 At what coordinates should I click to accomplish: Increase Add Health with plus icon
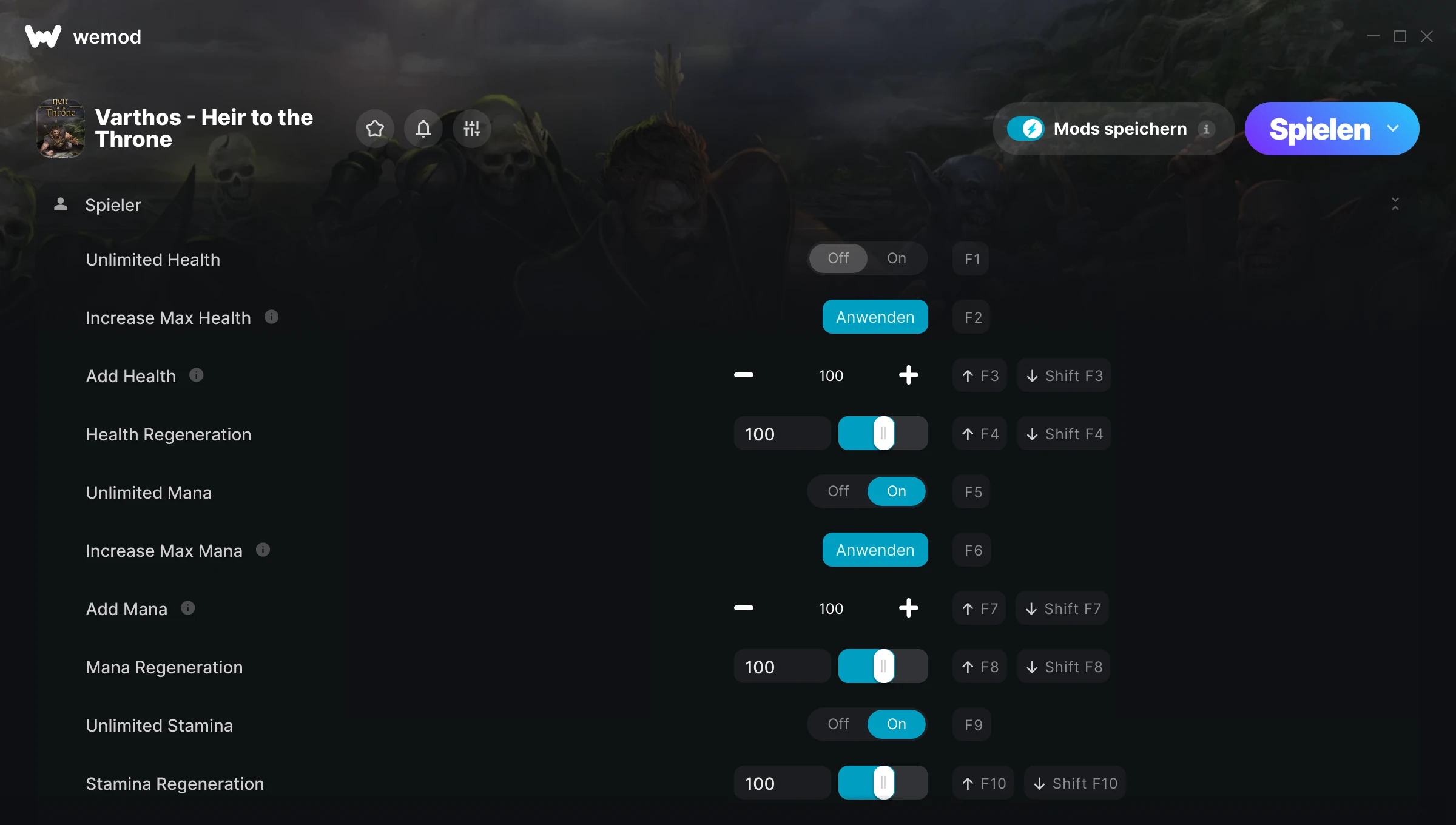[x=908, y=375]
